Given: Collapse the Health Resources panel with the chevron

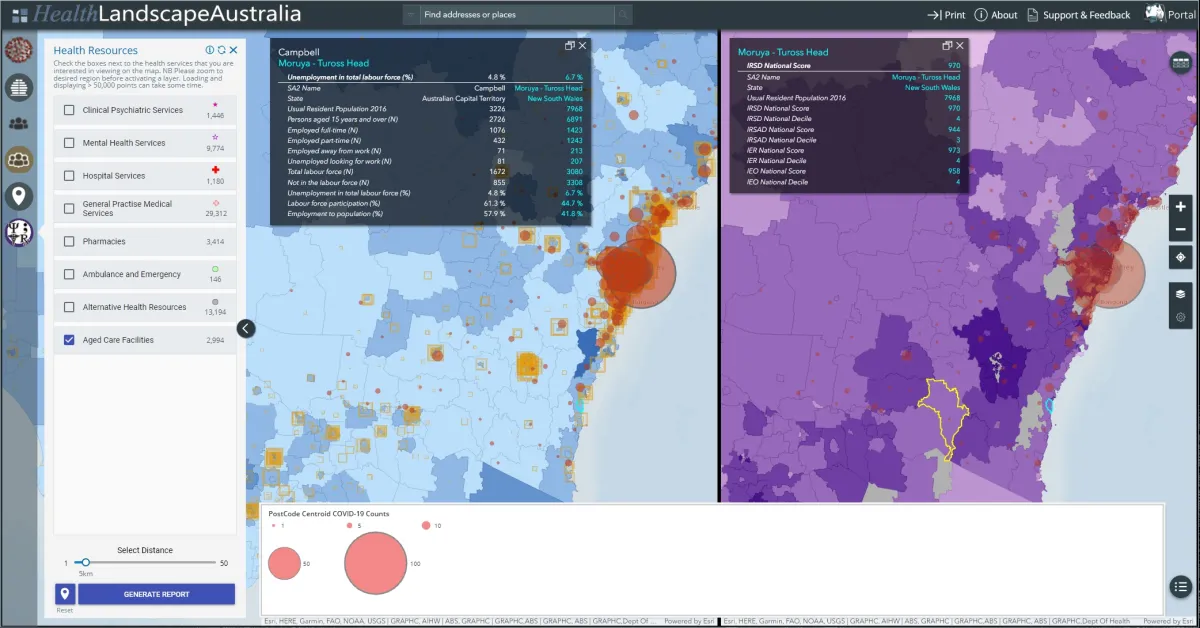Looking at the screenshot, I should [x=245, y=328].
